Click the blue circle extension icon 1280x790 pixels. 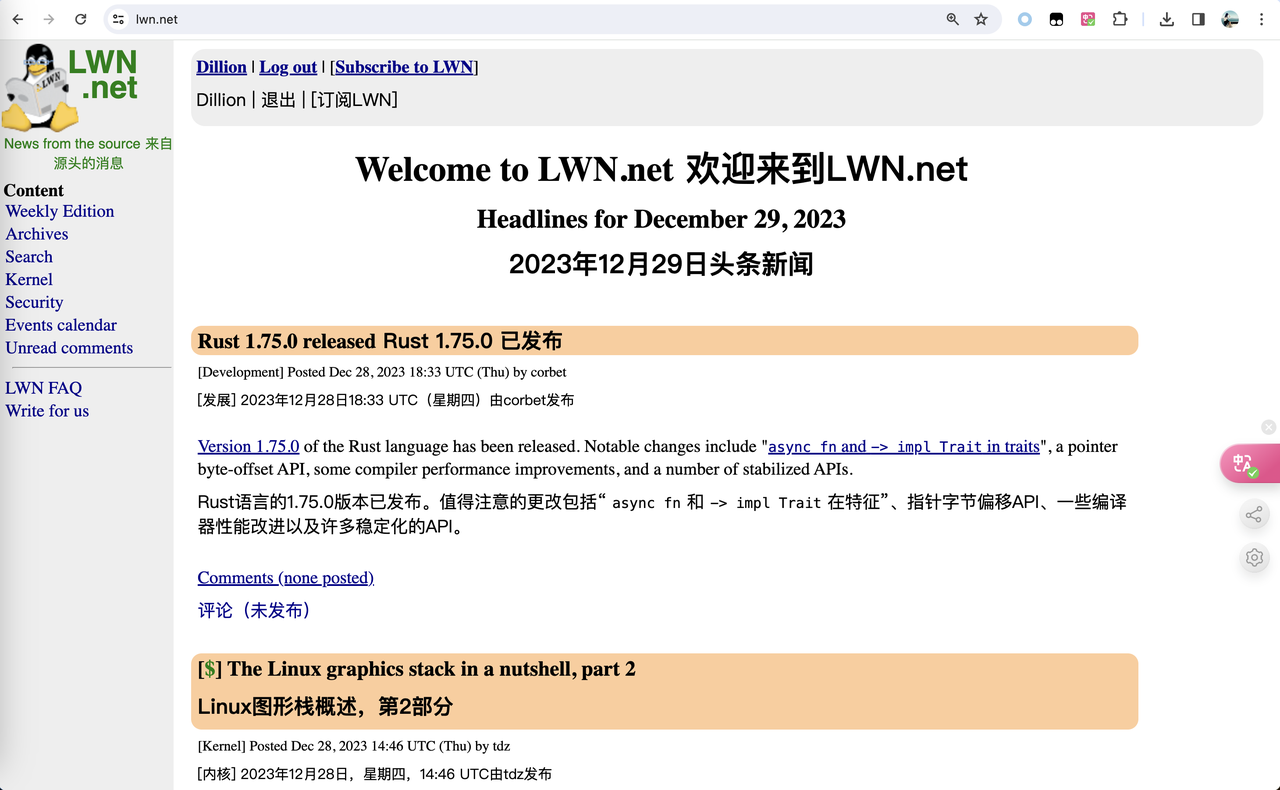[1024, 18]
